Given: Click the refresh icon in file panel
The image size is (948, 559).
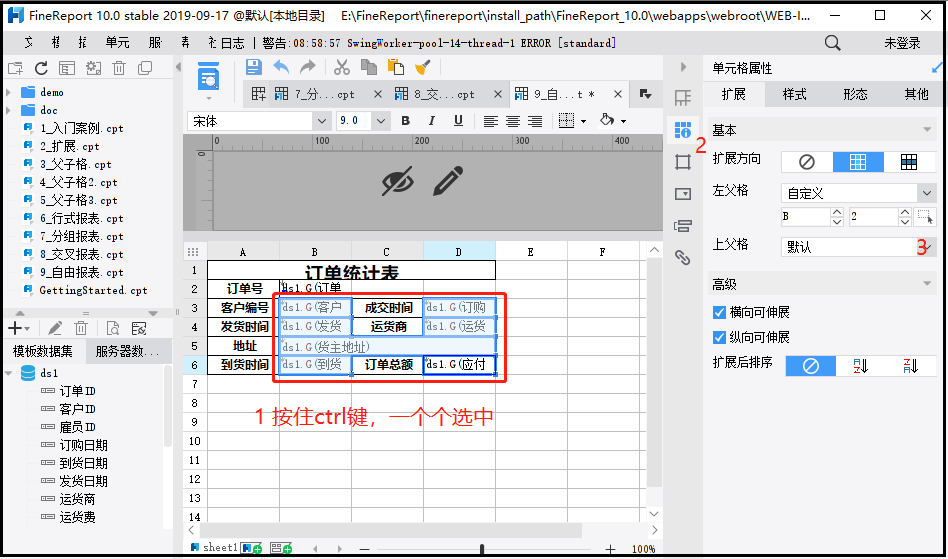Looking at the screenshot, I should point(41,68).
